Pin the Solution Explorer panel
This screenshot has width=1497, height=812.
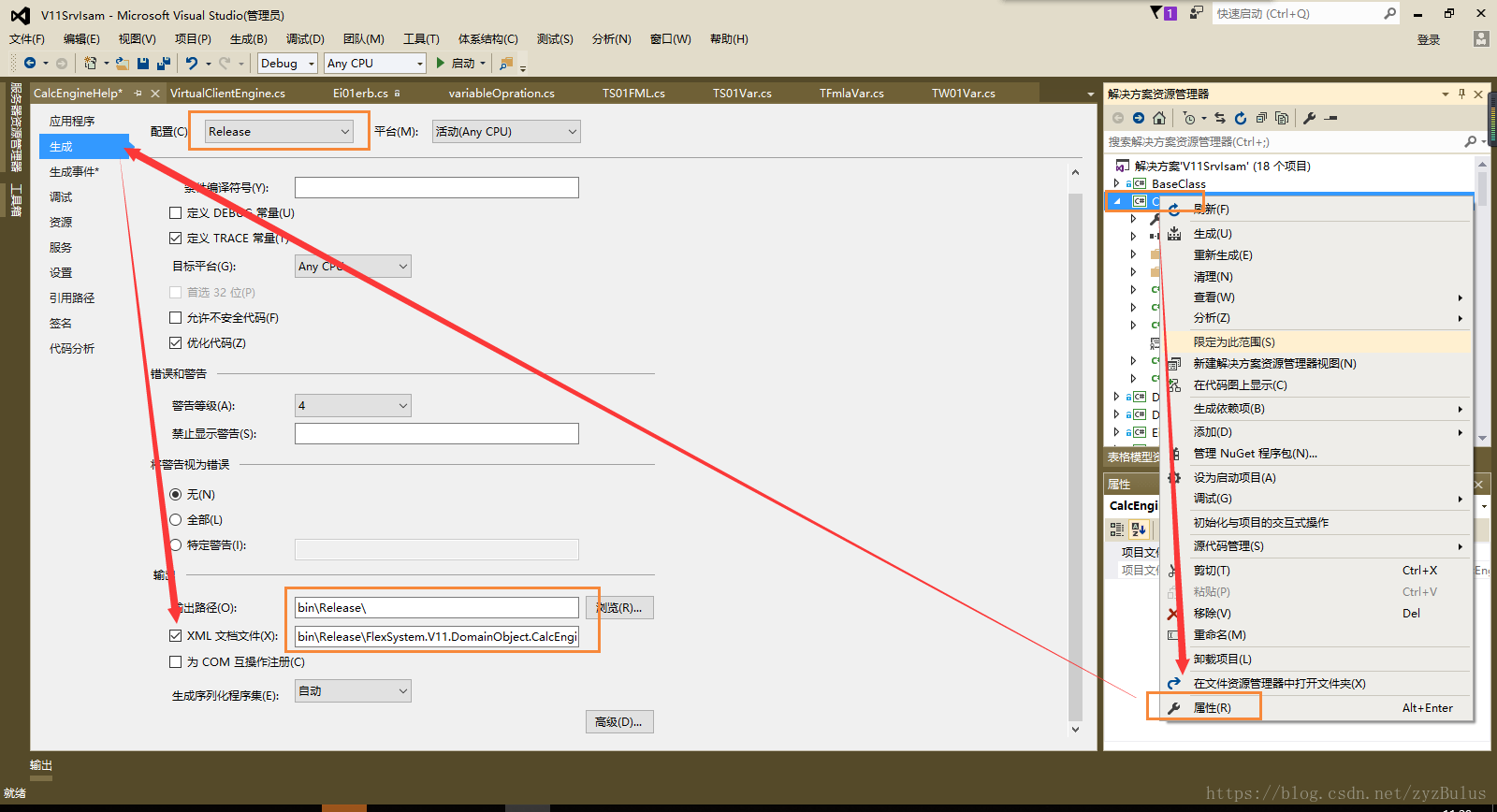[1461, 94]
